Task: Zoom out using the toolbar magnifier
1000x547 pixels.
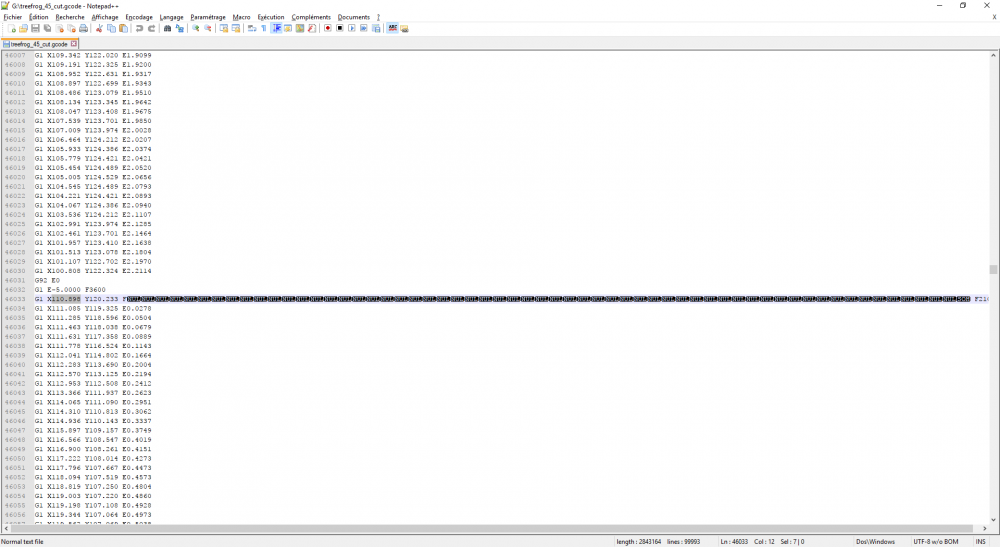Action: [x=208, y=28]
